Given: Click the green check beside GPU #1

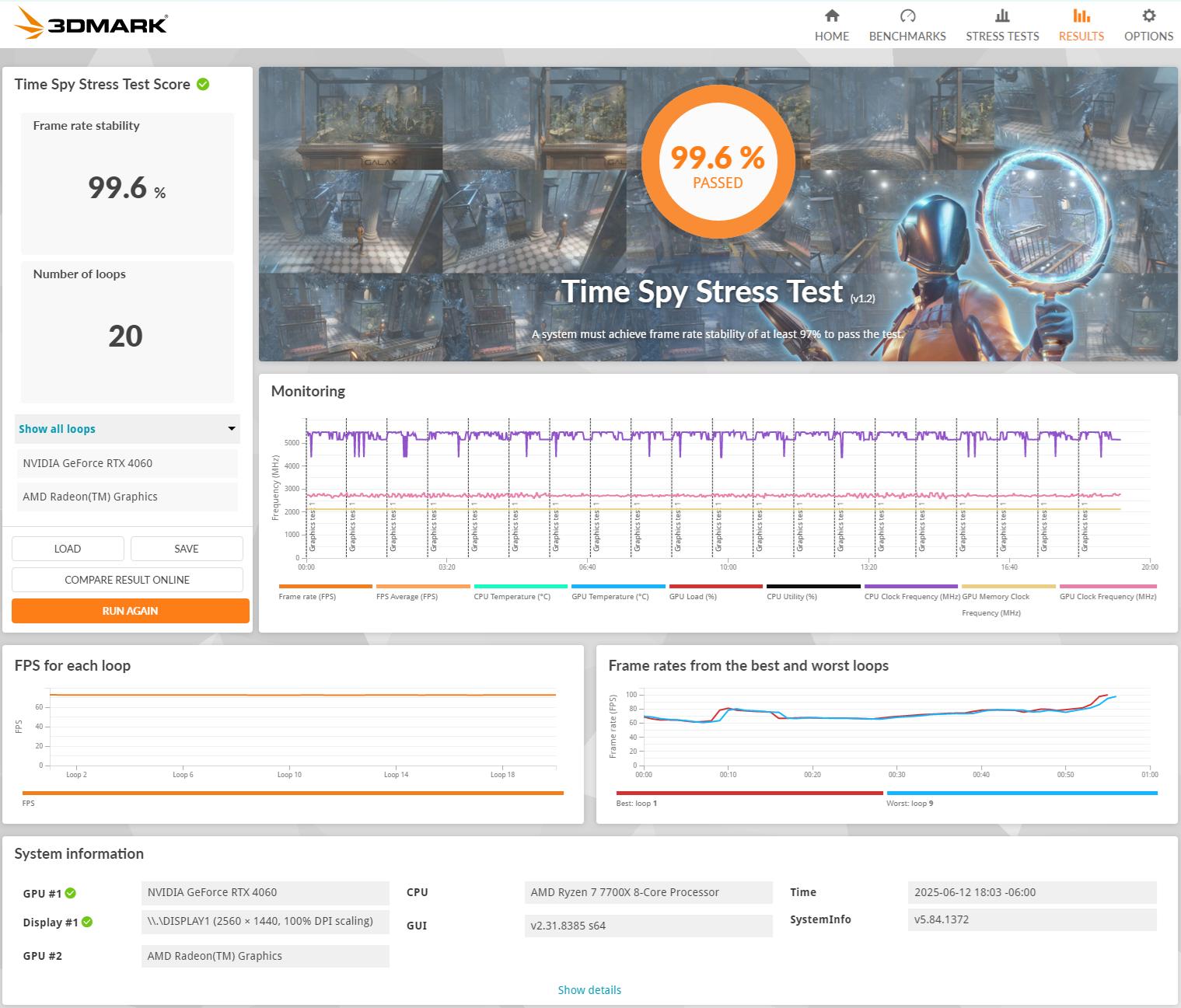Looking at the screenshot, I should coord(71,893).
